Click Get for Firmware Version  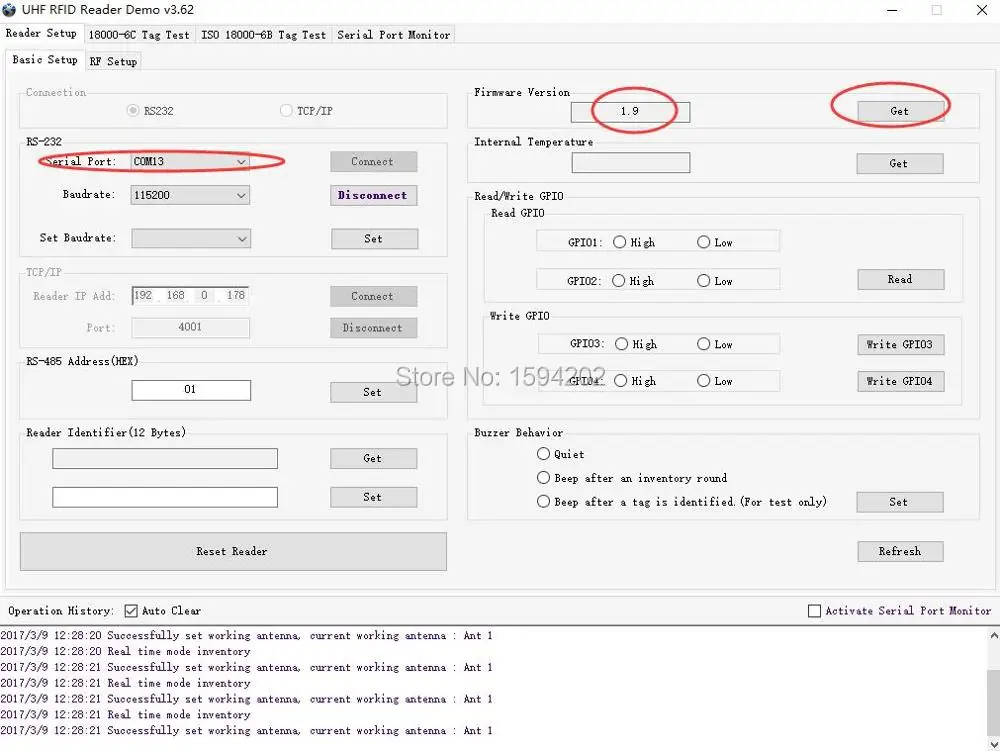[899, 111]
